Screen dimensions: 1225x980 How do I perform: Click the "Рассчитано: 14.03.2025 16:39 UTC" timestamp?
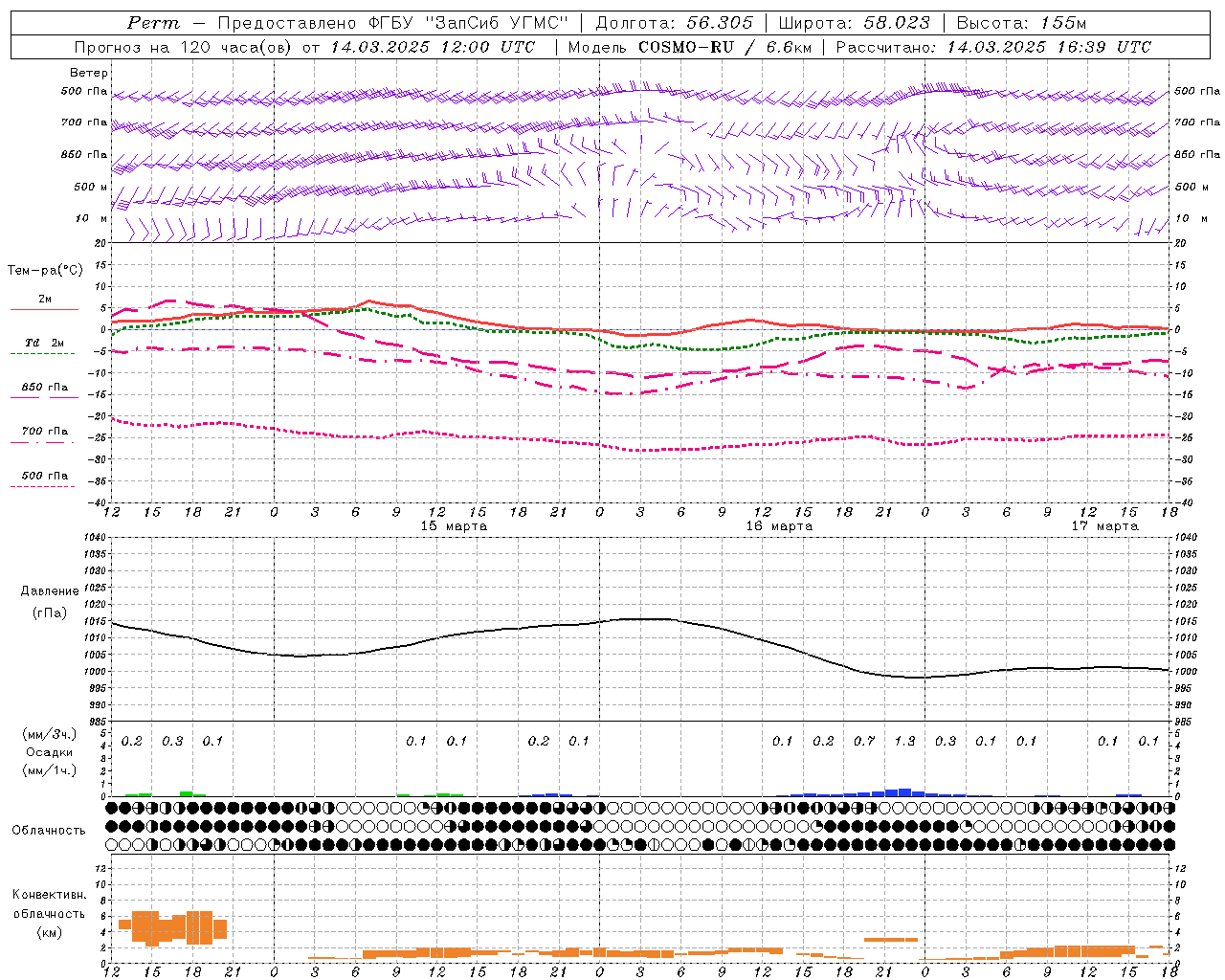pos(993,47)
